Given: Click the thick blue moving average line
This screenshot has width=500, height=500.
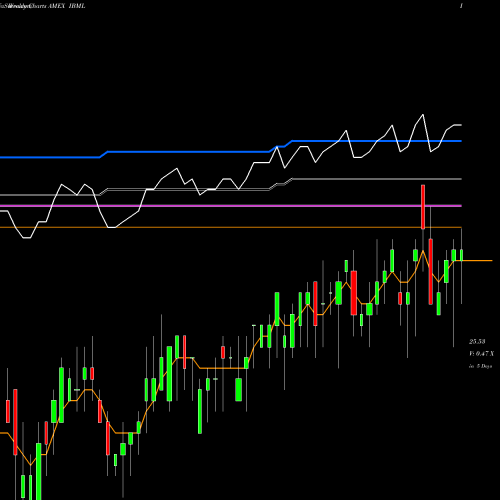Looking at the screenshot, I should pos(231,150).
